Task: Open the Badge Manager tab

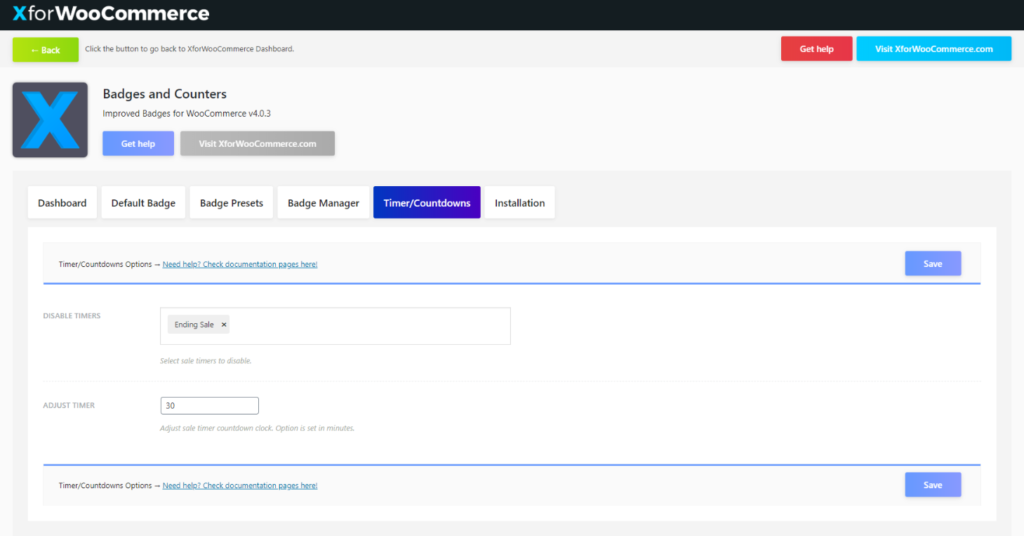Action: pos(323,202)
